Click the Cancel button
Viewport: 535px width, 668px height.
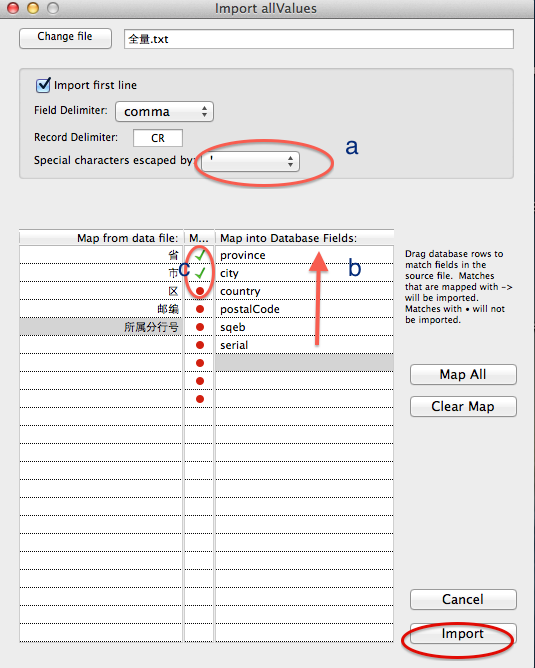pyautogui.click(x=463, y=599)
